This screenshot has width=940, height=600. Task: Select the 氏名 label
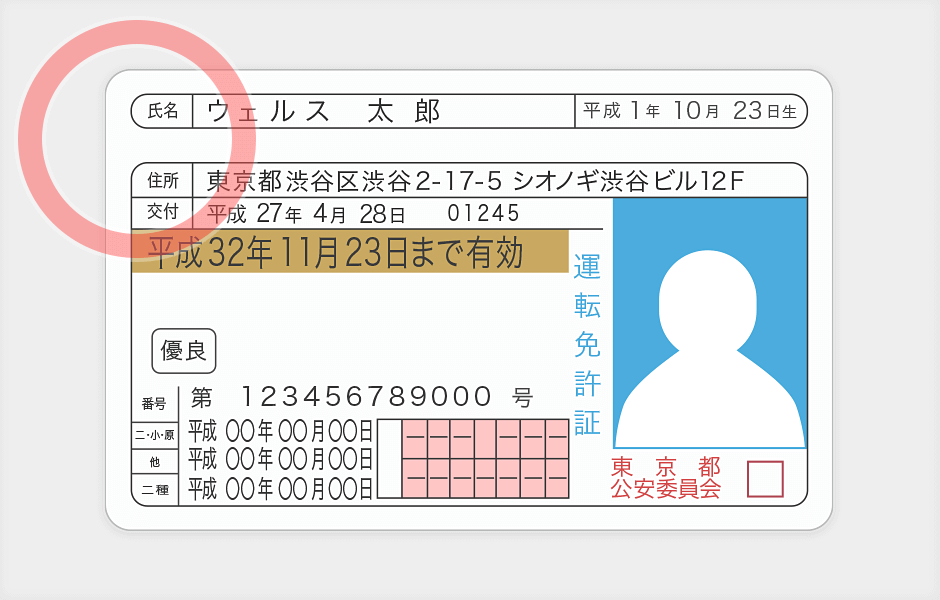163,111
